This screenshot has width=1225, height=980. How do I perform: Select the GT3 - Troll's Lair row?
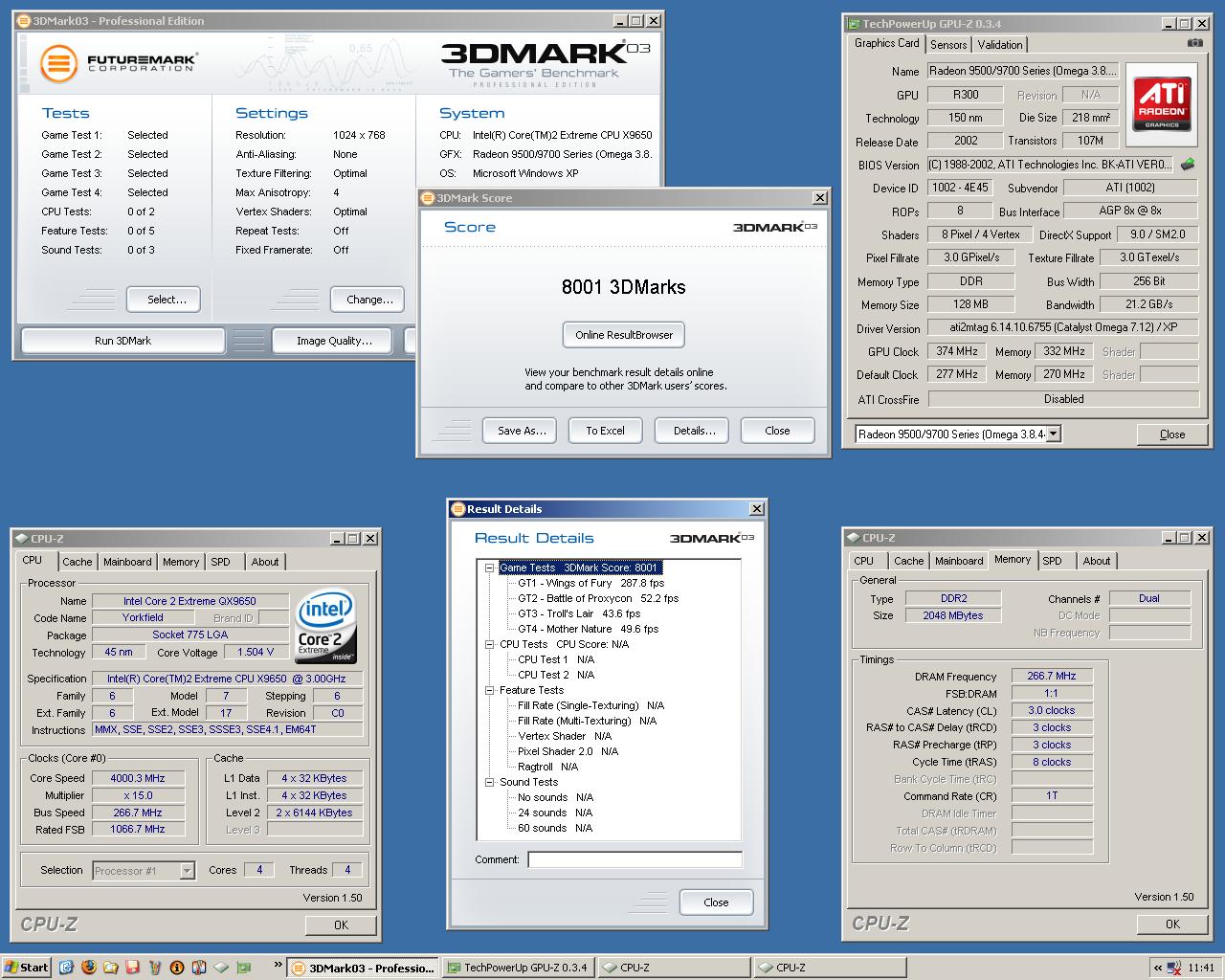coord(579,613)
